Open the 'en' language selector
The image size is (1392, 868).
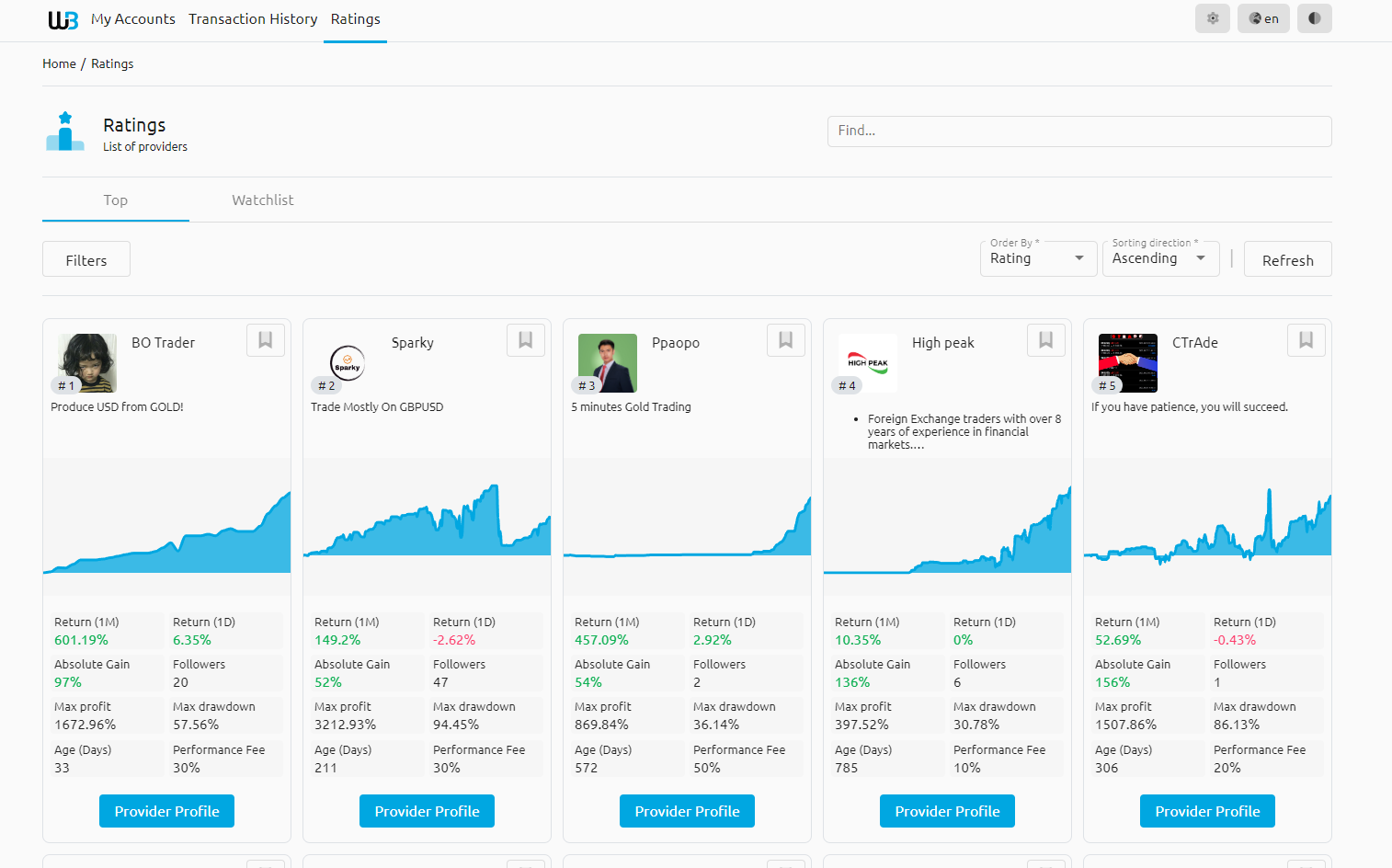[1263, 18]
